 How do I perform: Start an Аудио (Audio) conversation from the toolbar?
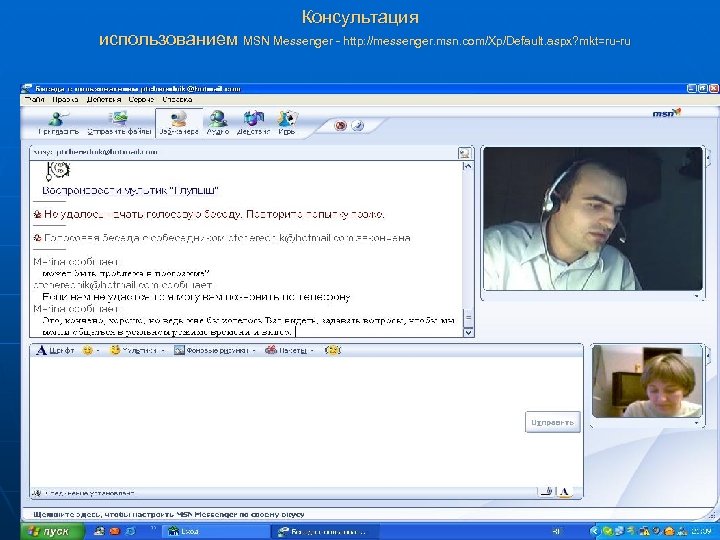[x=218, y=124]
